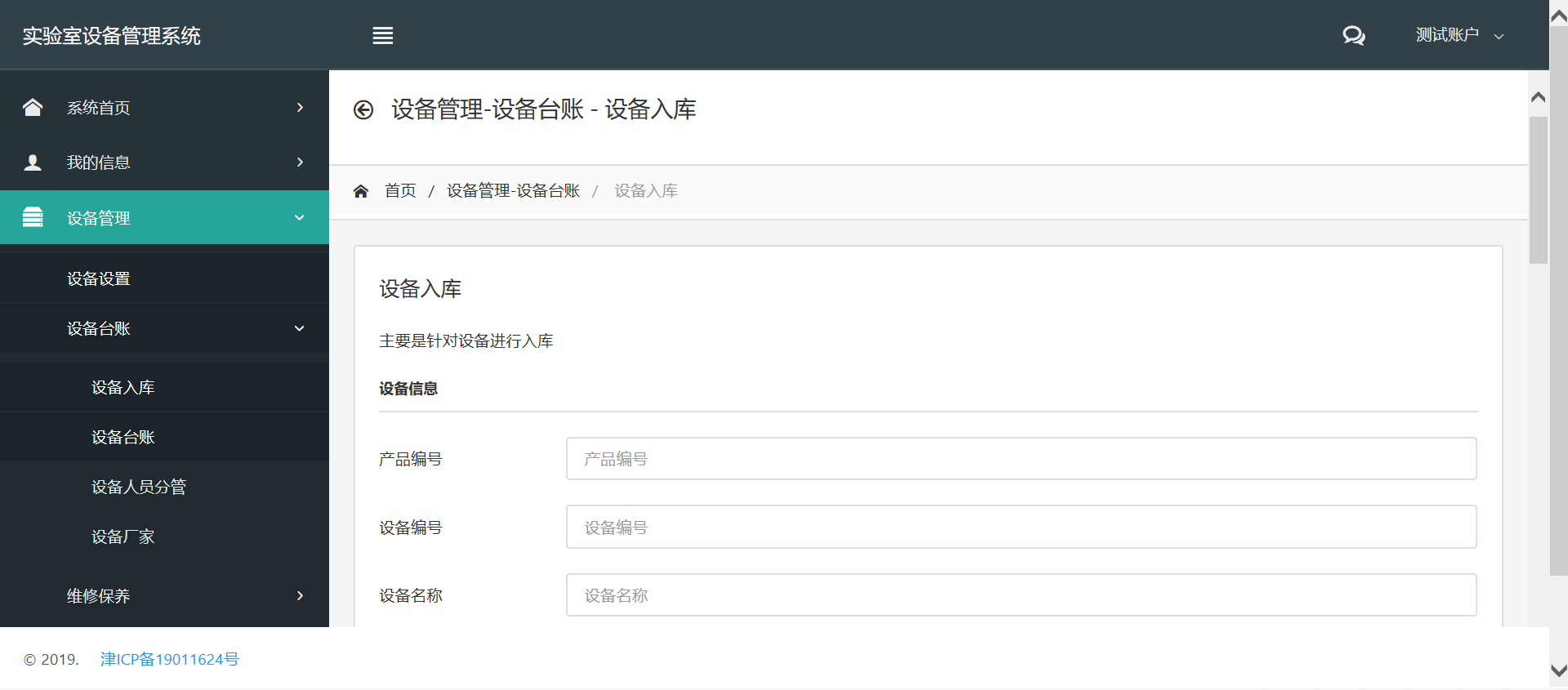Expand the 系统首页 menu arrow

(x=300, y=108)
